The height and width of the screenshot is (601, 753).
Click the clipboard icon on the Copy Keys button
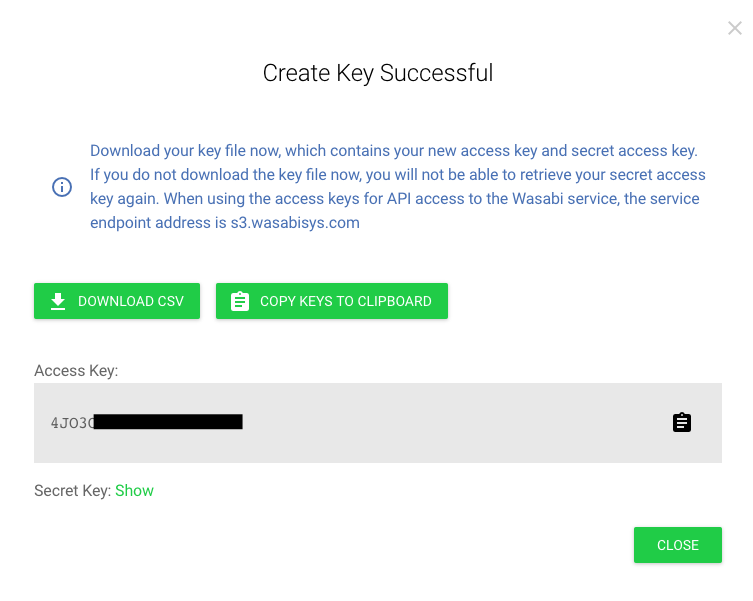240,301
